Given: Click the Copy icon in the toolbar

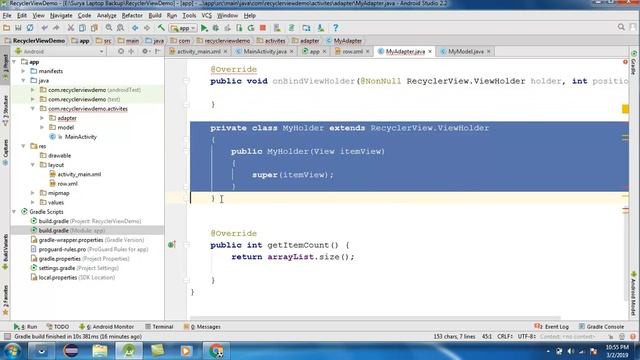Looking at the screenshot, I should (x=82, y=28).
